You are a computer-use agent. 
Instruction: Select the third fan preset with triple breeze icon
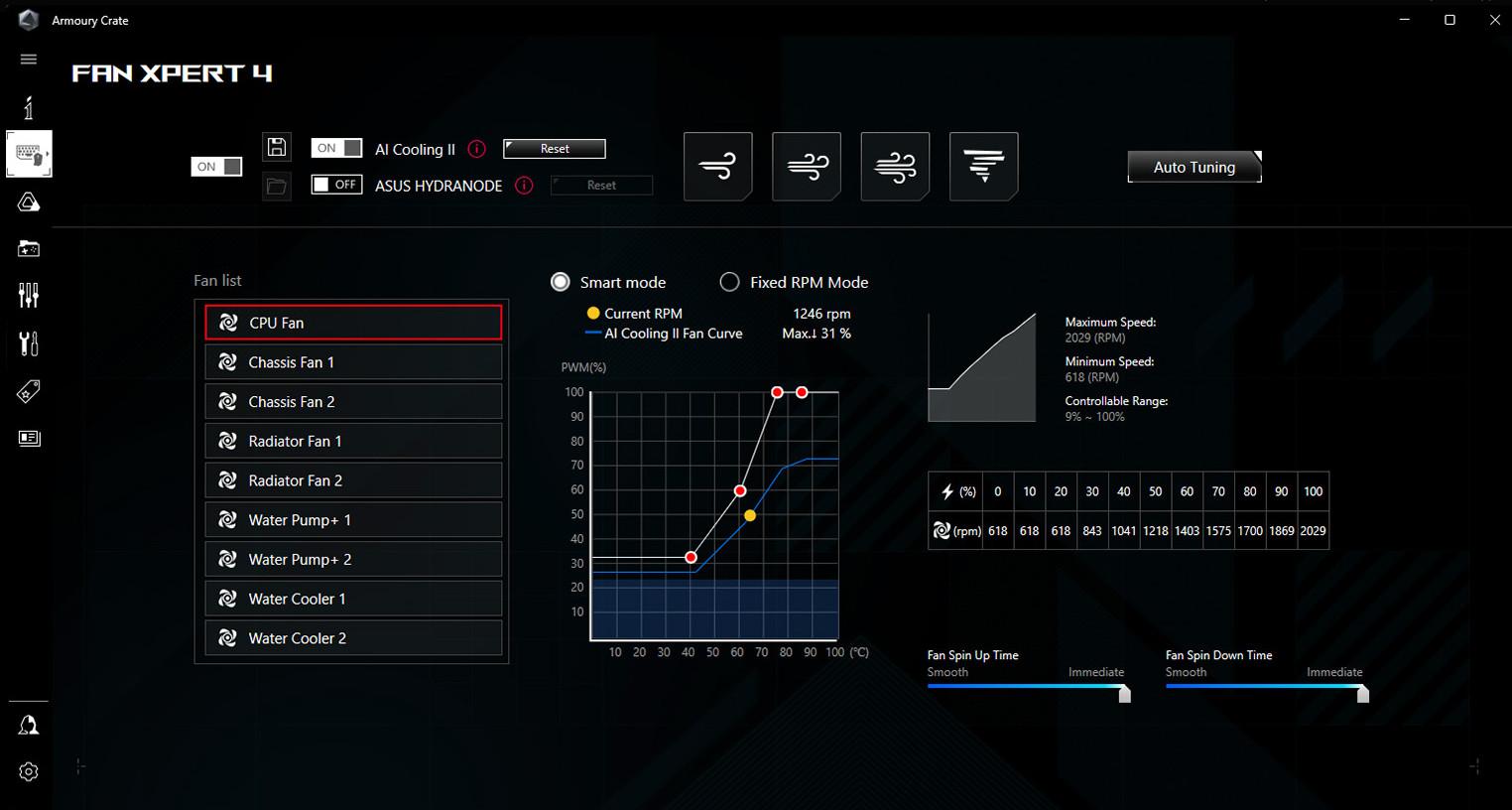click(x=895, y=166)
